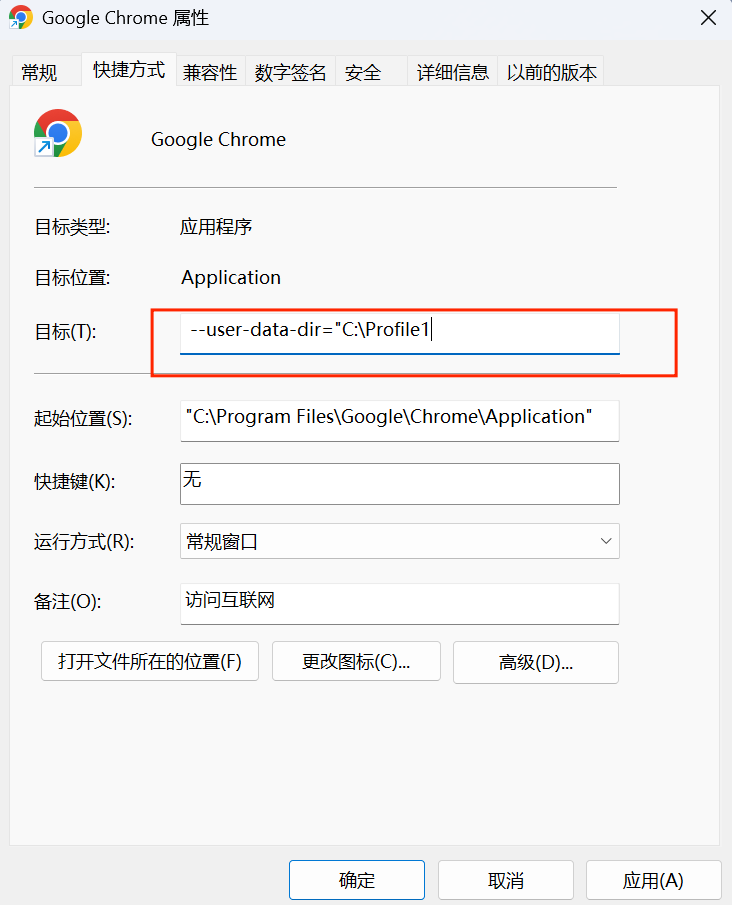Select the 快捷方式 tab
The height and width of the screenshot is (905, 732).
[129, 70]
